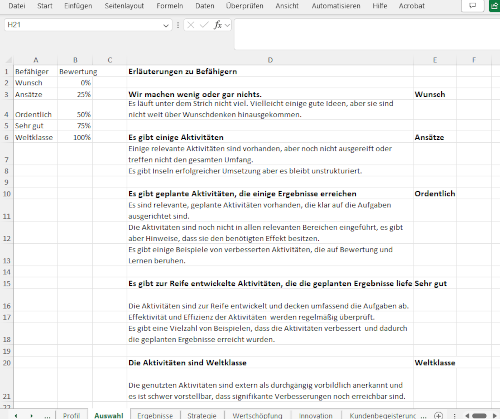Select column A header
This screenshot has height=419, width=500.
click(36, 60)
